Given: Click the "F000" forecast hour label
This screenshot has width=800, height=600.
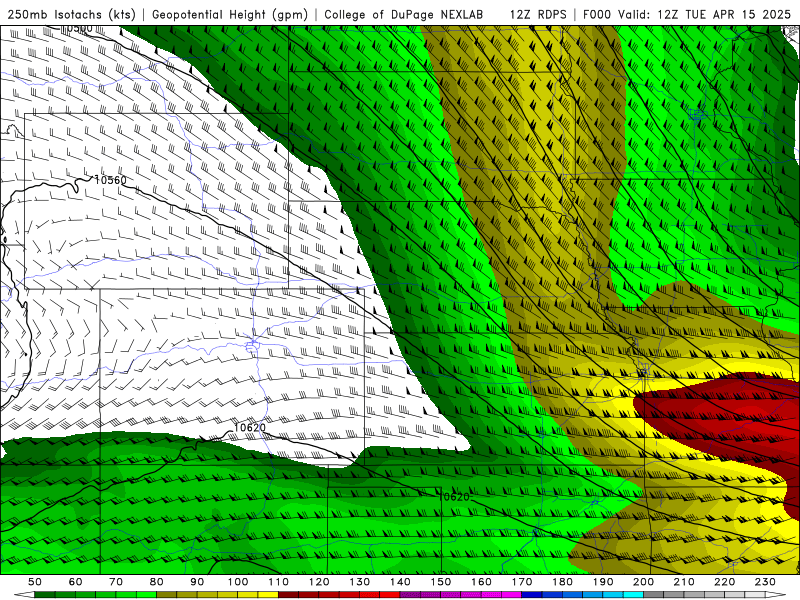Looking at the screenshot, I should point(598,14).
